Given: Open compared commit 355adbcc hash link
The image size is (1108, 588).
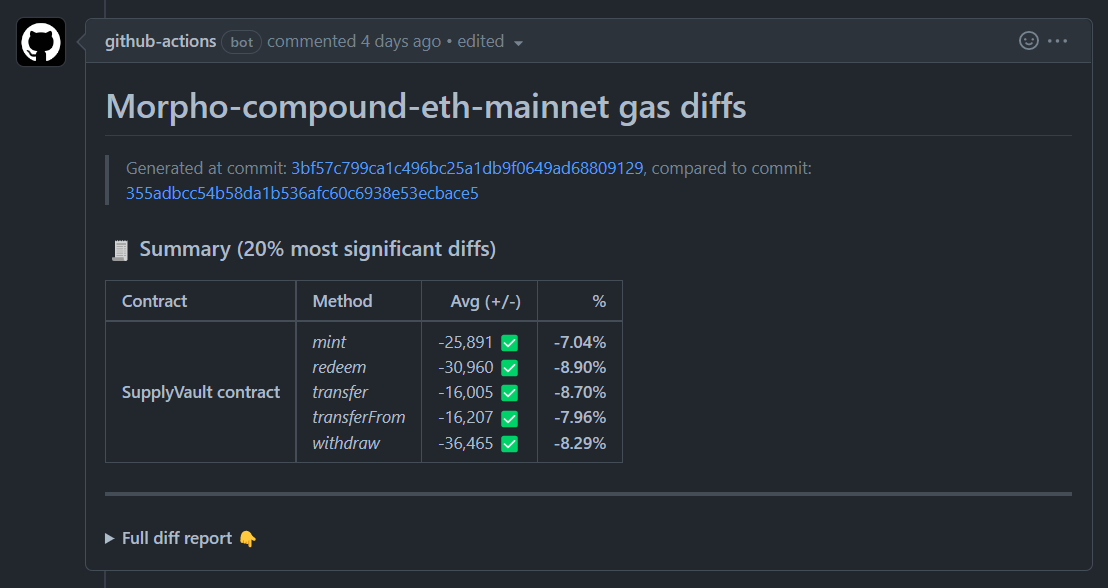Looking at the screenshot, I should tap(302, 193).
